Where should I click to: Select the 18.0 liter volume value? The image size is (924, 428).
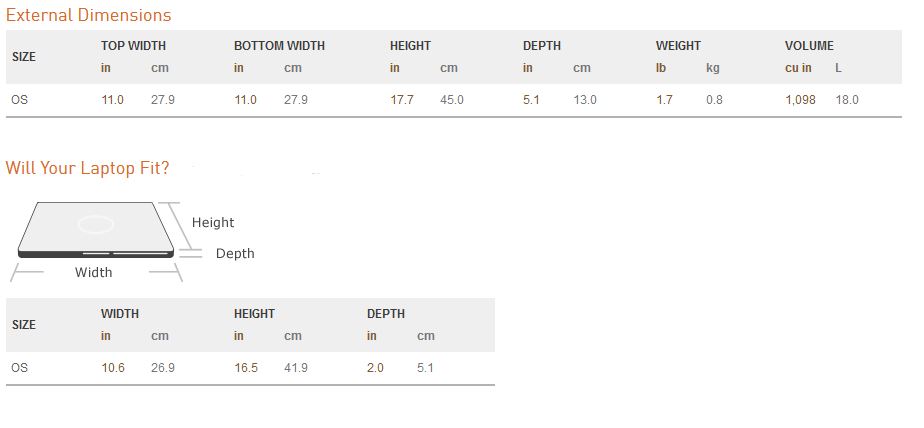[847, 100]
